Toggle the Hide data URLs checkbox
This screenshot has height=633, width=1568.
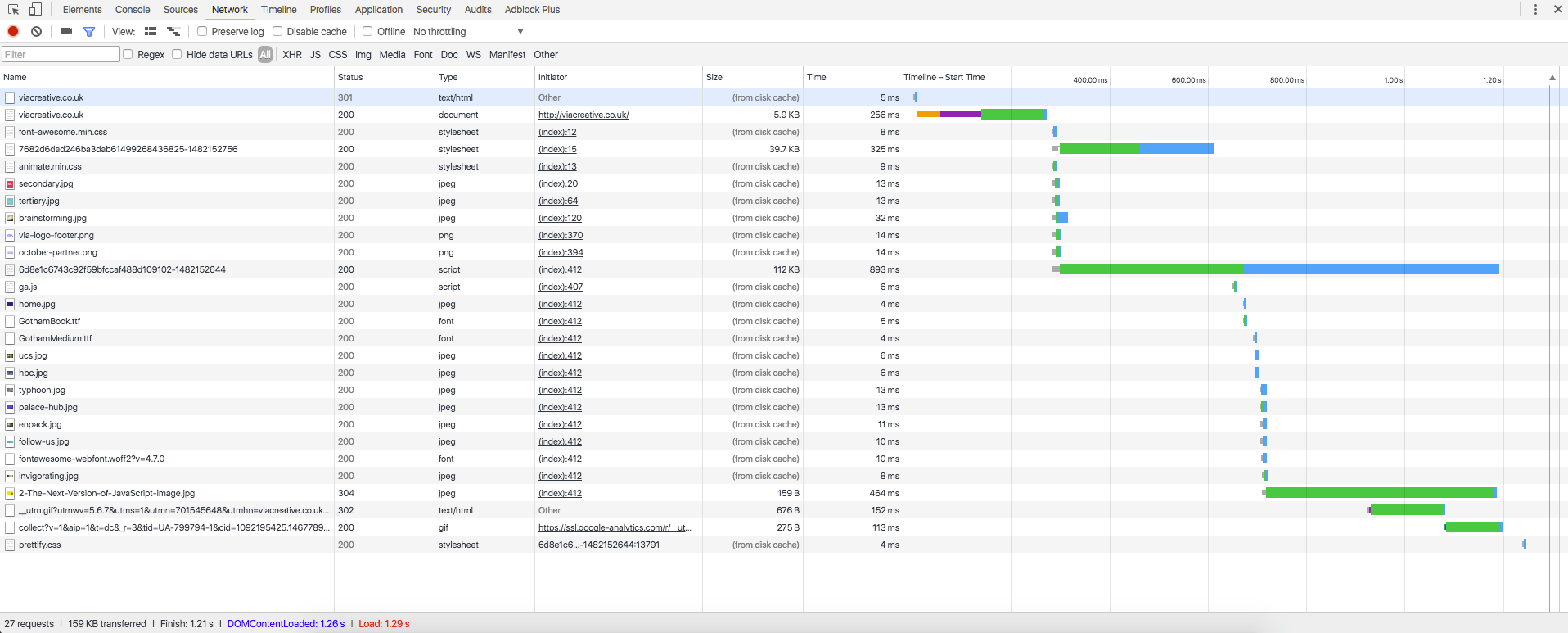pos(177,54)
